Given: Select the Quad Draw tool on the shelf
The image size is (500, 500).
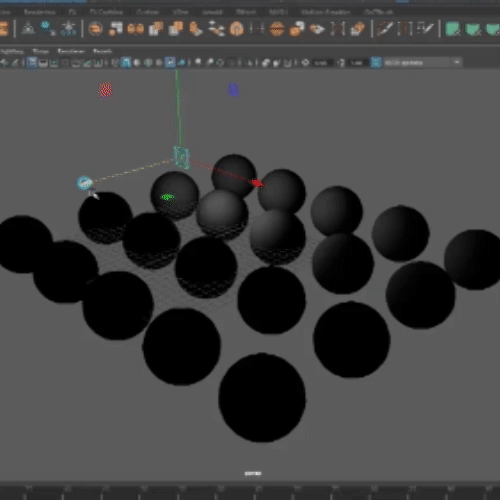Looking at the screenshot, I should click(x=426, y=29).
